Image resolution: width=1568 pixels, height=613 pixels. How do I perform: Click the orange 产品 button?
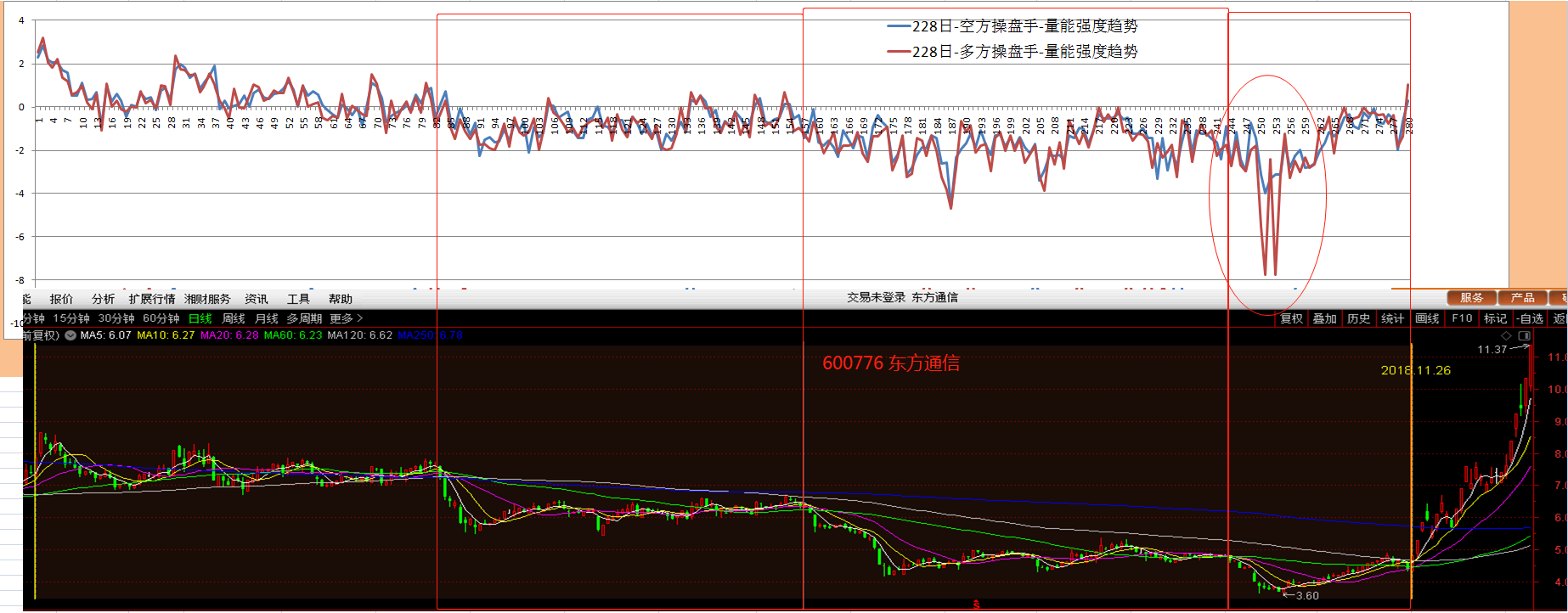(x=1523, y=298)
